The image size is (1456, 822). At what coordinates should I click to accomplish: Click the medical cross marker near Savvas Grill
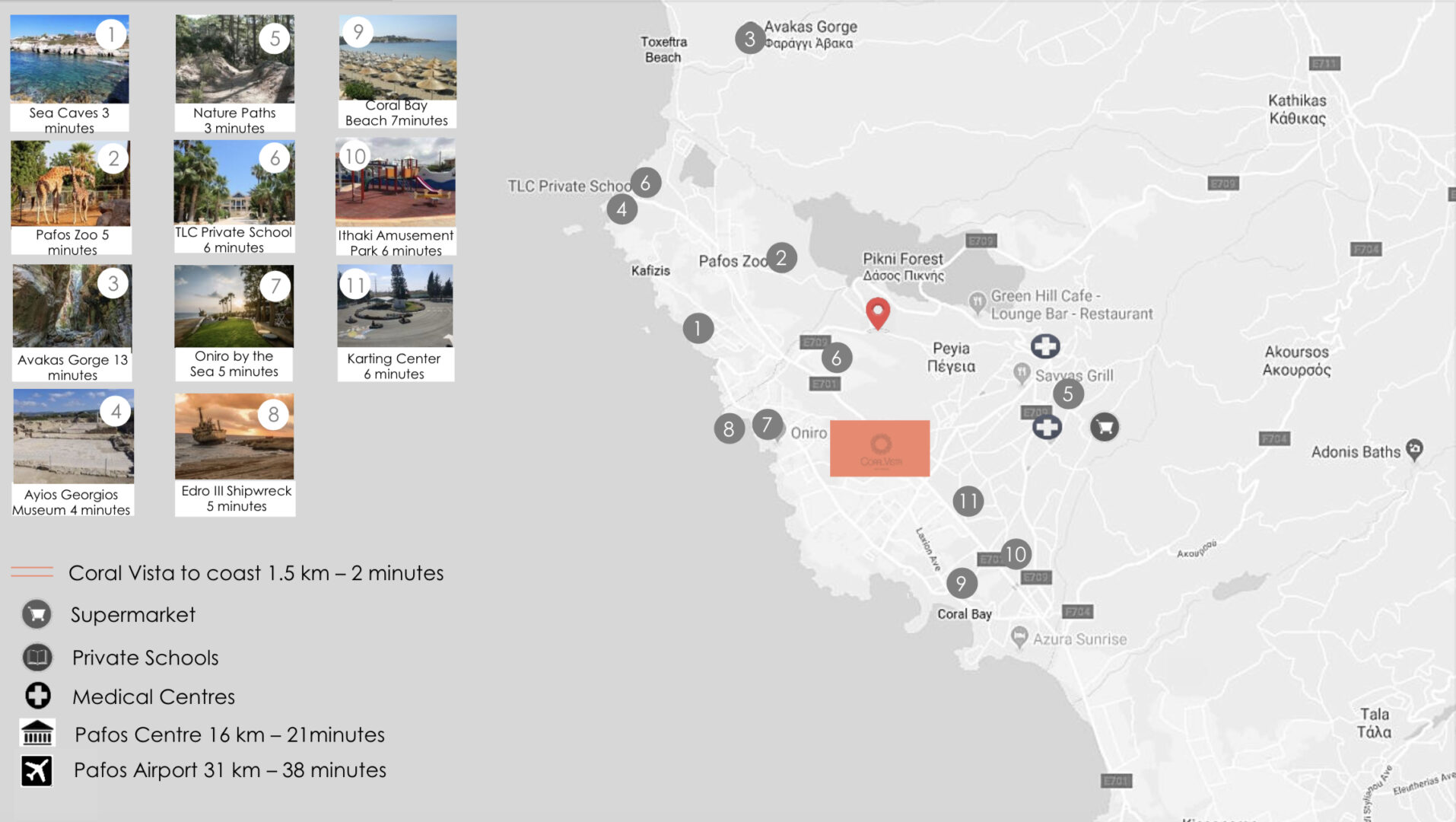[1045, 346]
